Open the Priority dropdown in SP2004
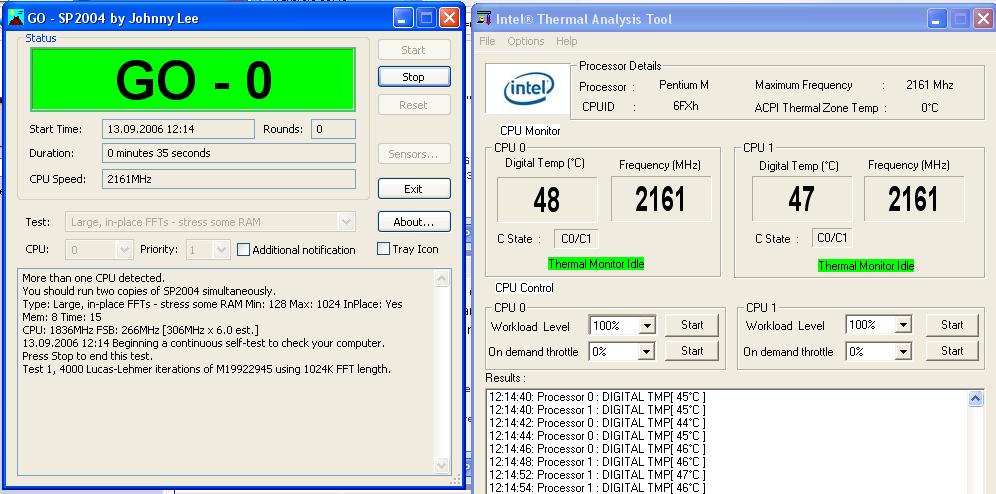This screenshot has height=494, width=996. point(221,250)
